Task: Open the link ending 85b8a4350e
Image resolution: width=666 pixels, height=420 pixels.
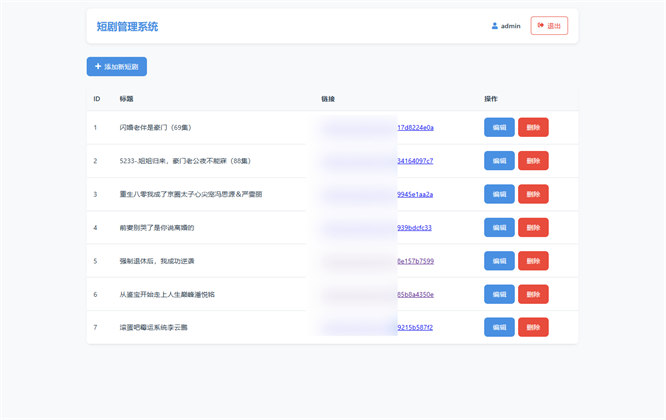Action: click(x=415, y=295)
